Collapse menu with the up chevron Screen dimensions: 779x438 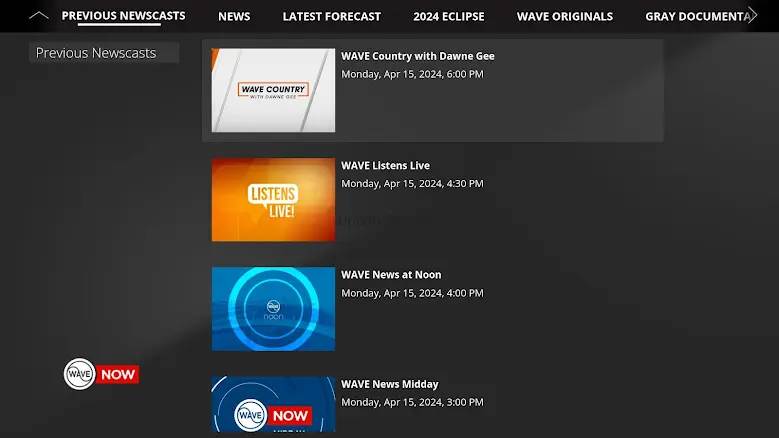38,16
